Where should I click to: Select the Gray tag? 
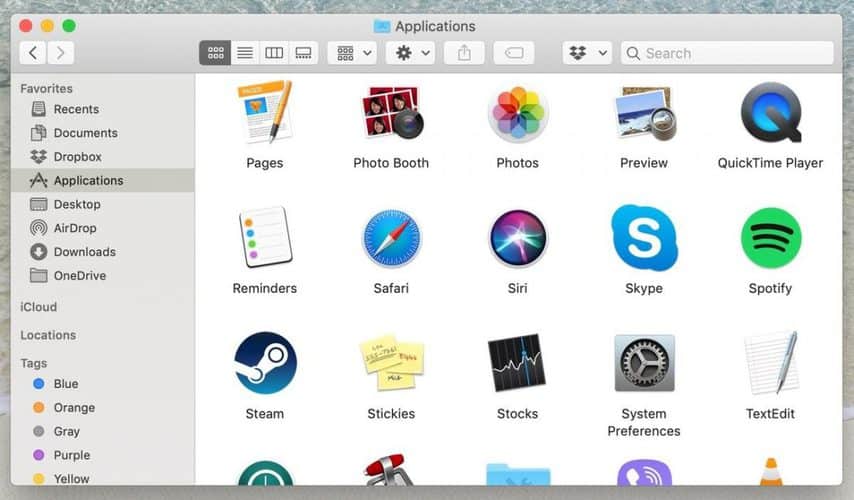pos(102,431)
